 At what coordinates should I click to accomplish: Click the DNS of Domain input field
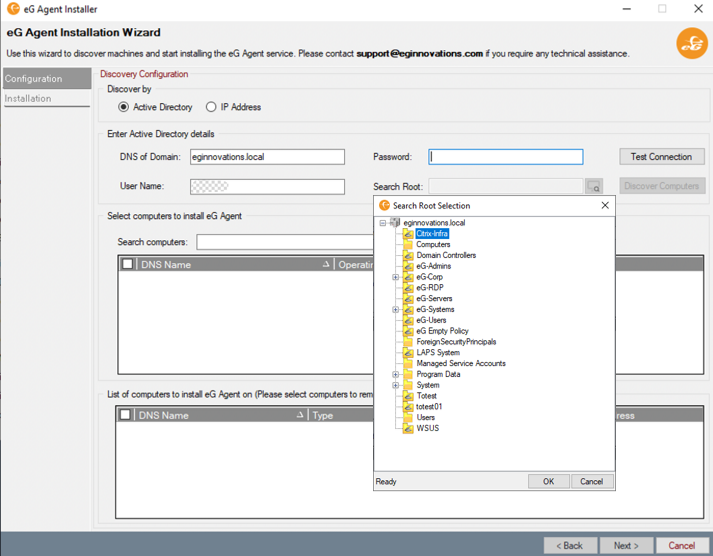point(267,157)
